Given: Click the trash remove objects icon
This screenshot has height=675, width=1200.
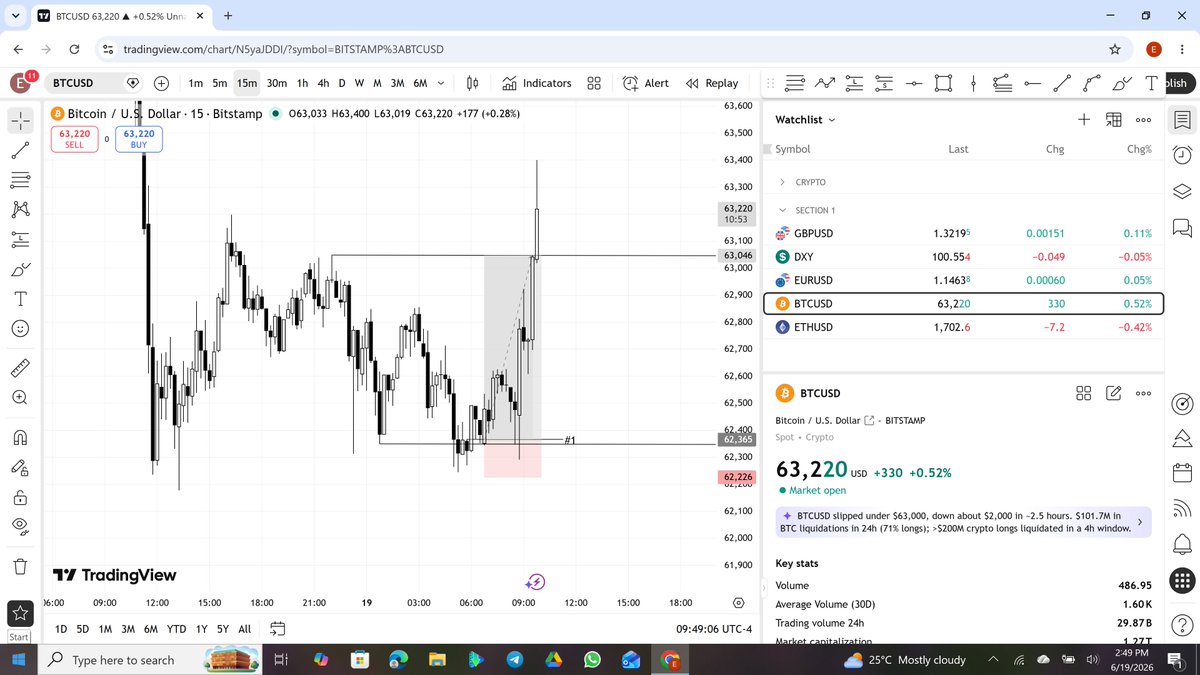Looking at the screenshot, I should coord(21,566).
